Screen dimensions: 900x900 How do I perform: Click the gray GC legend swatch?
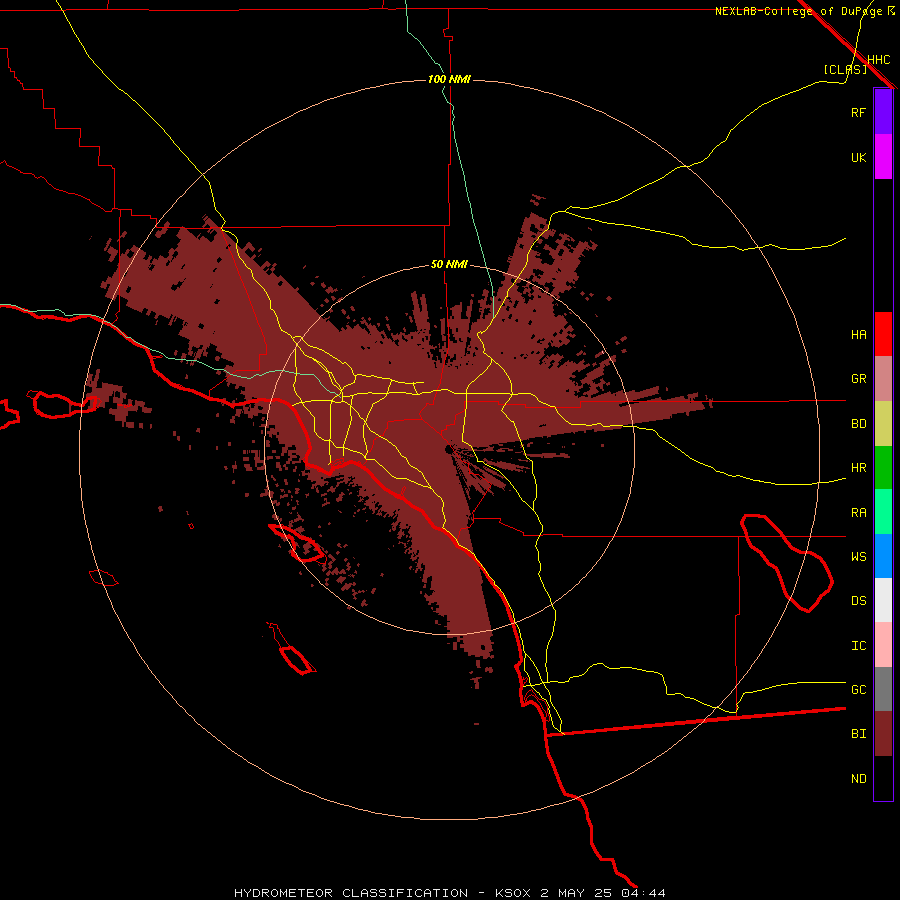point(883,689)
